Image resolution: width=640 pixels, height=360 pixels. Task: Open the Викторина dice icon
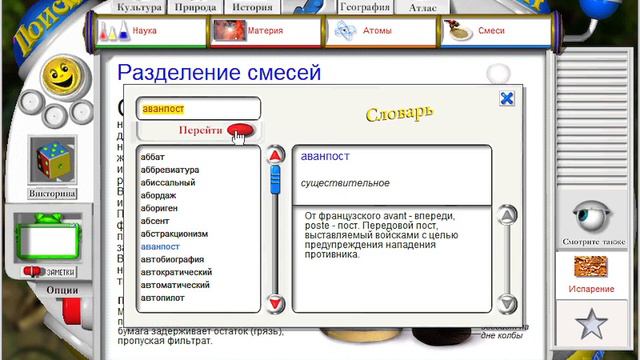pyautogui.click(x=52, y=160)
